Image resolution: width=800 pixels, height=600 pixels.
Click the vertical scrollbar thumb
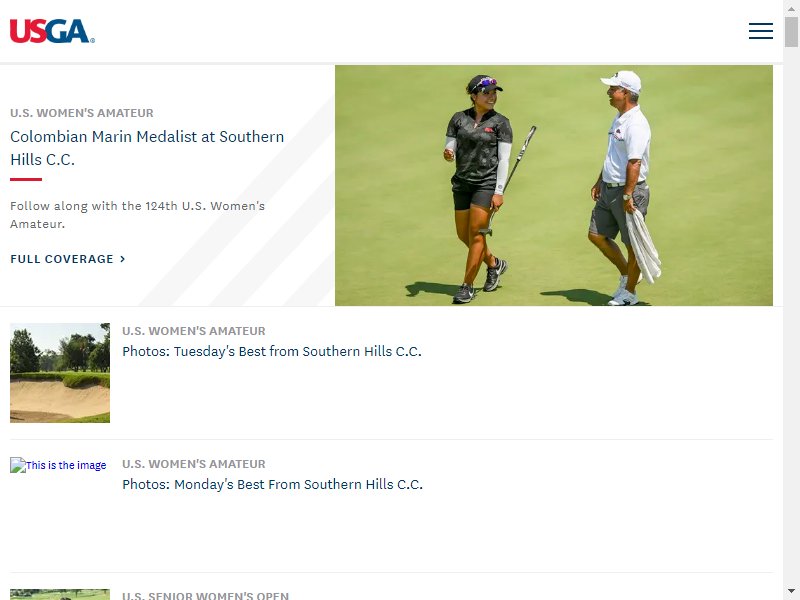tap(791, 32)
